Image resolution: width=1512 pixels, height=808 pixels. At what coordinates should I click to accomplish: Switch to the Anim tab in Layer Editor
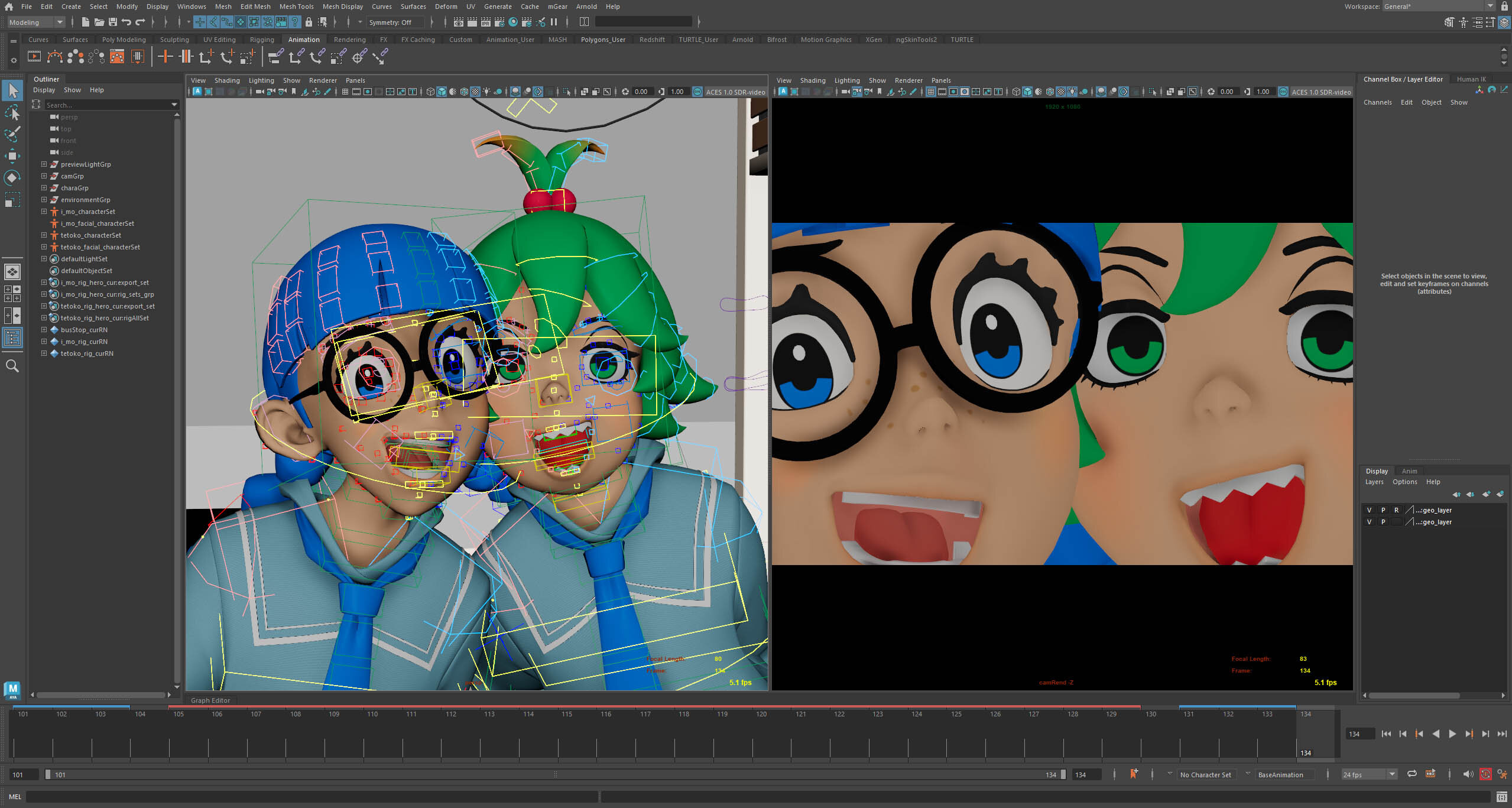(x=1409, y=471)
